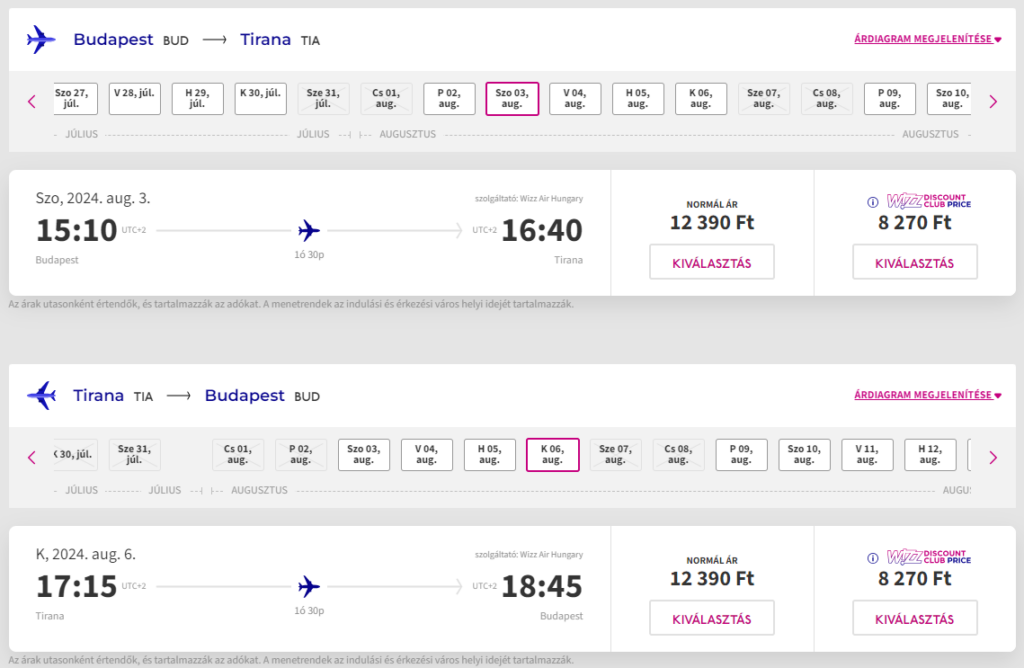The image size is (1024, 668).
Task: Select return date Szo 03, aug.
Action: tap(363, 455)
